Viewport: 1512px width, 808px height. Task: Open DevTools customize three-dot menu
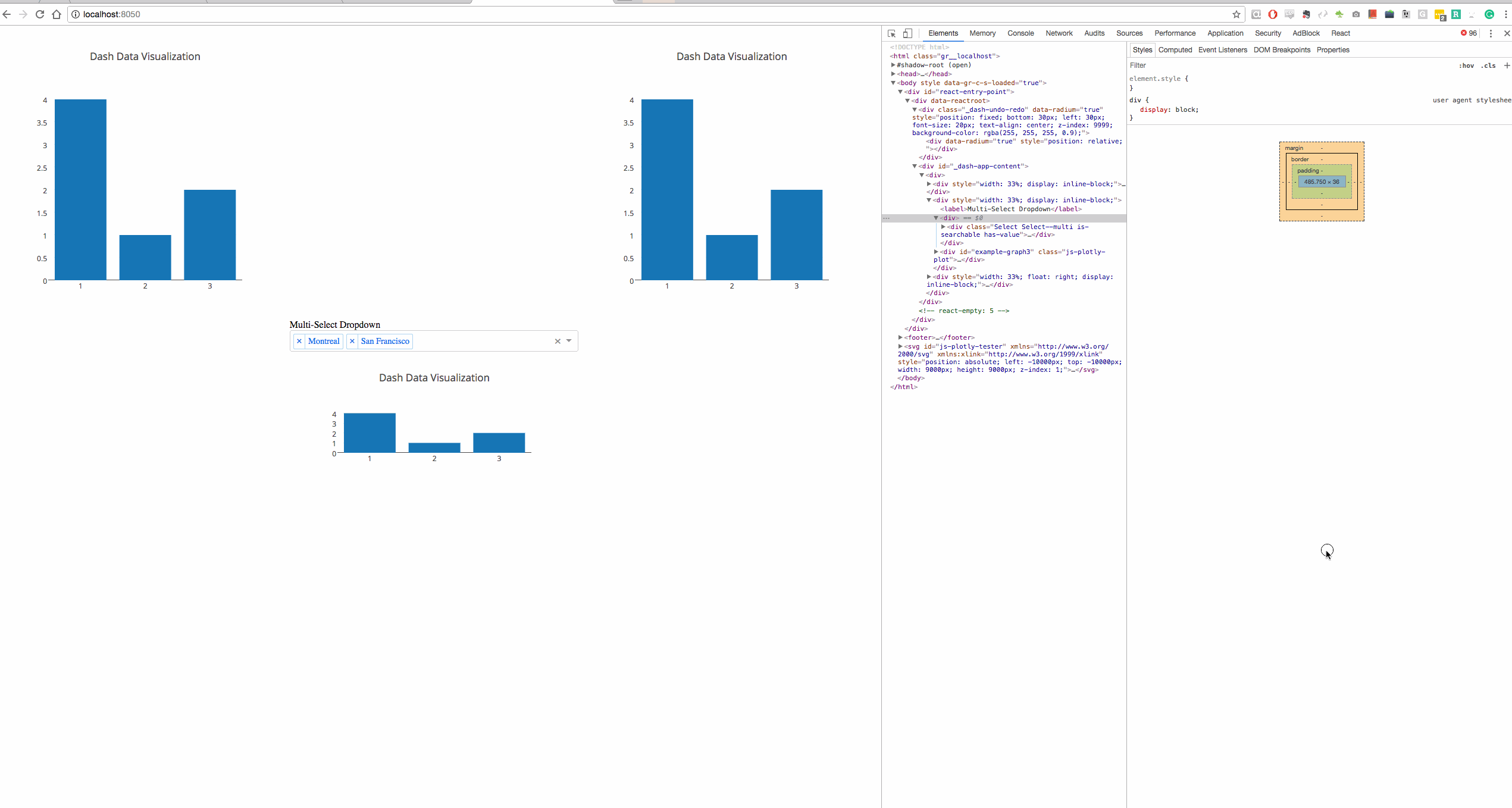[1491, 33]
